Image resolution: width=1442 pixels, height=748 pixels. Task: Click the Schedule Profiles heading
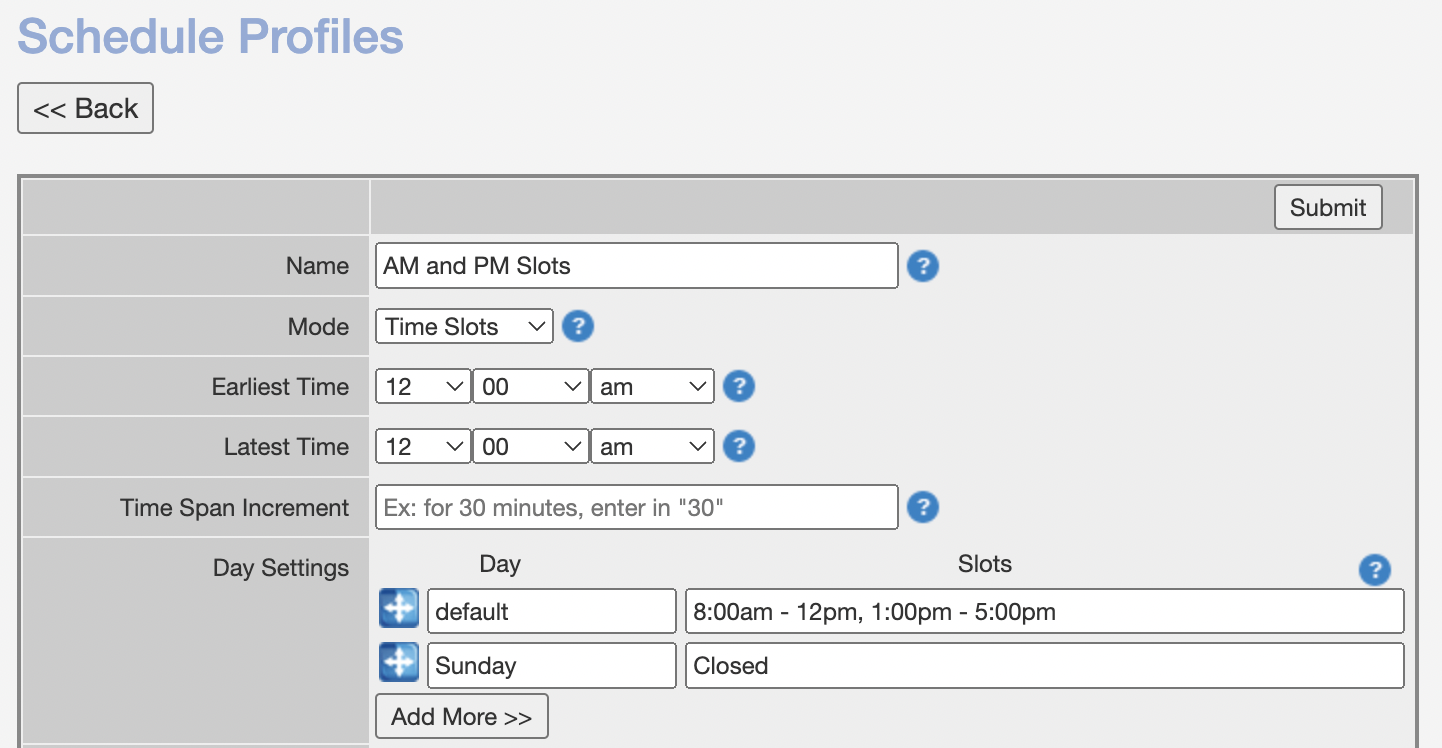211,36
